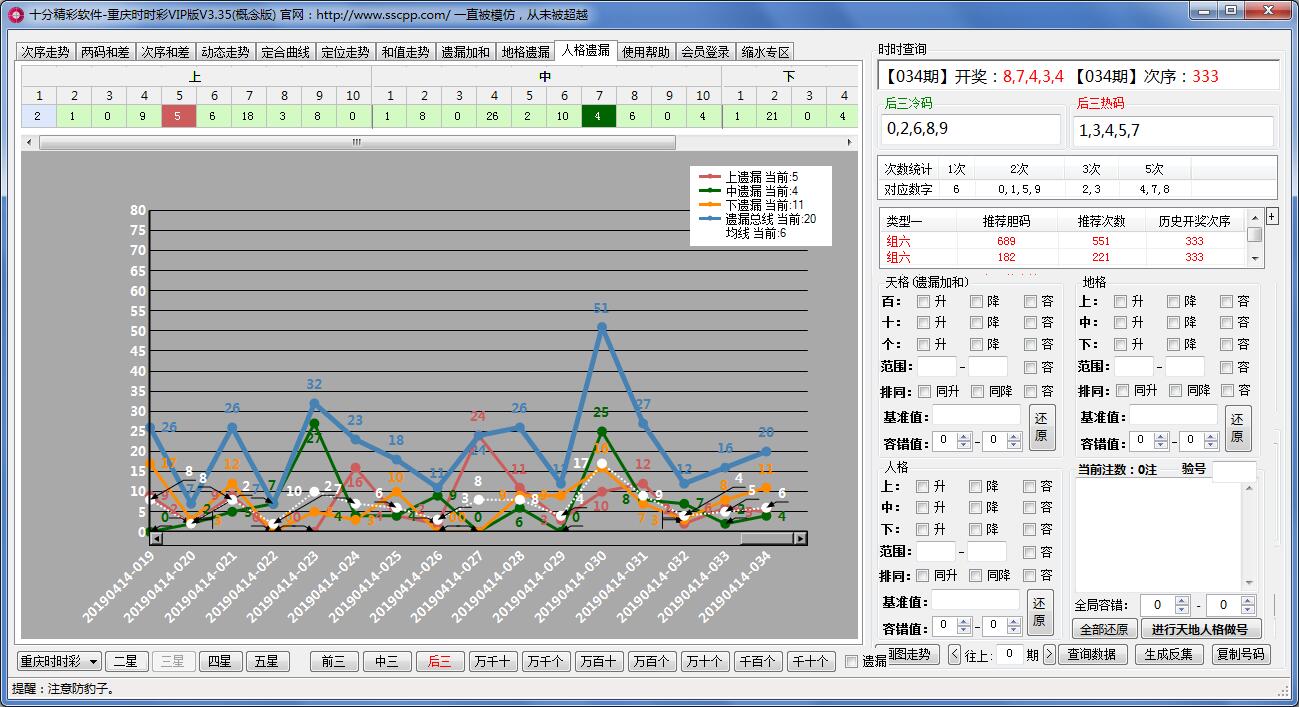Click the plus icon beside recommendation table
Image resolution: width=1299 pixels, height=707 pixels.
[x=1272, y=216]
